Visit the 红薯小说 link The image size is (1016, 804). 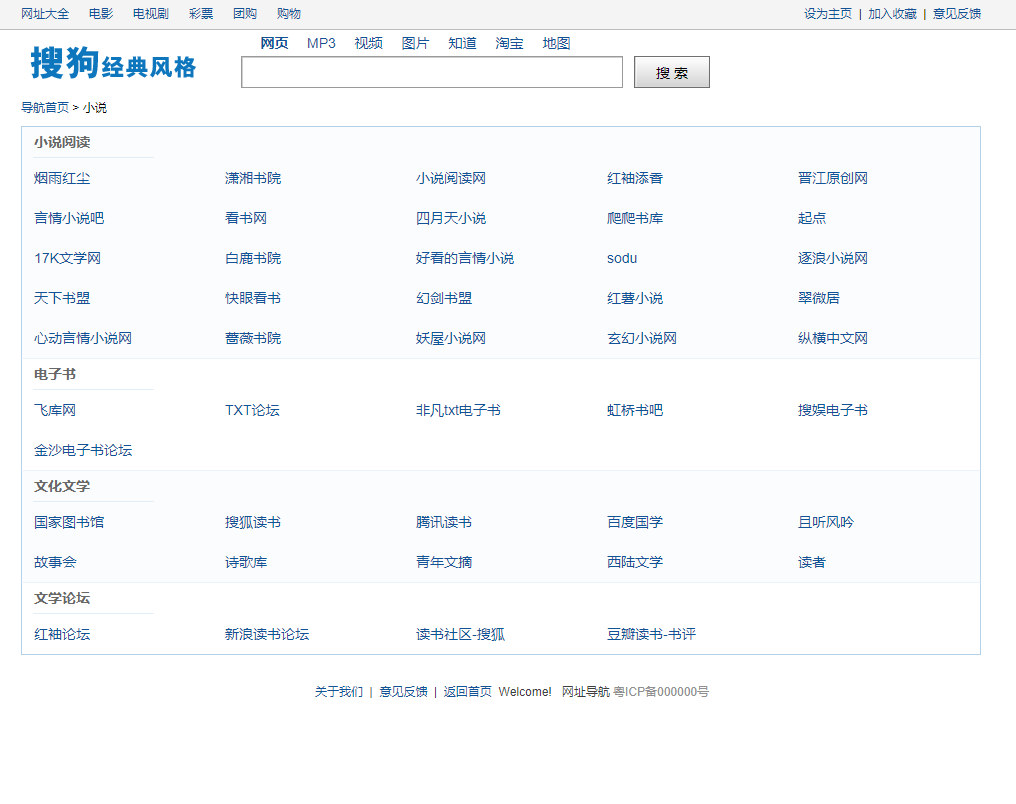635,298
